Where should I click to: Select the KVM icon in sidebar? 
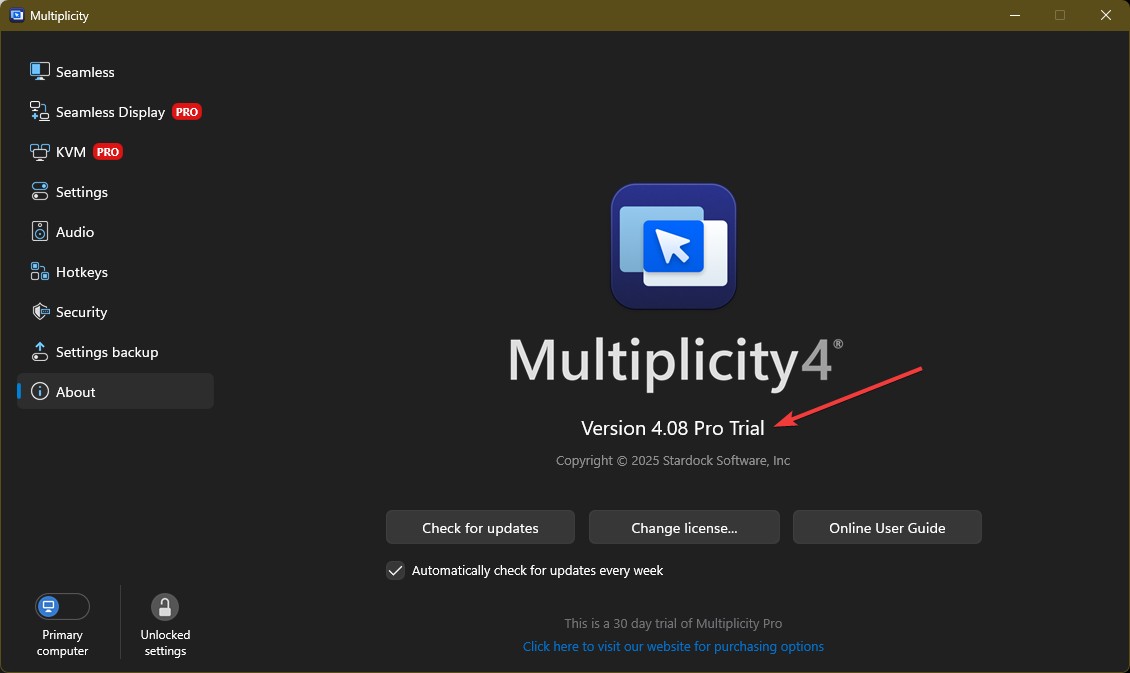point(40,152)
